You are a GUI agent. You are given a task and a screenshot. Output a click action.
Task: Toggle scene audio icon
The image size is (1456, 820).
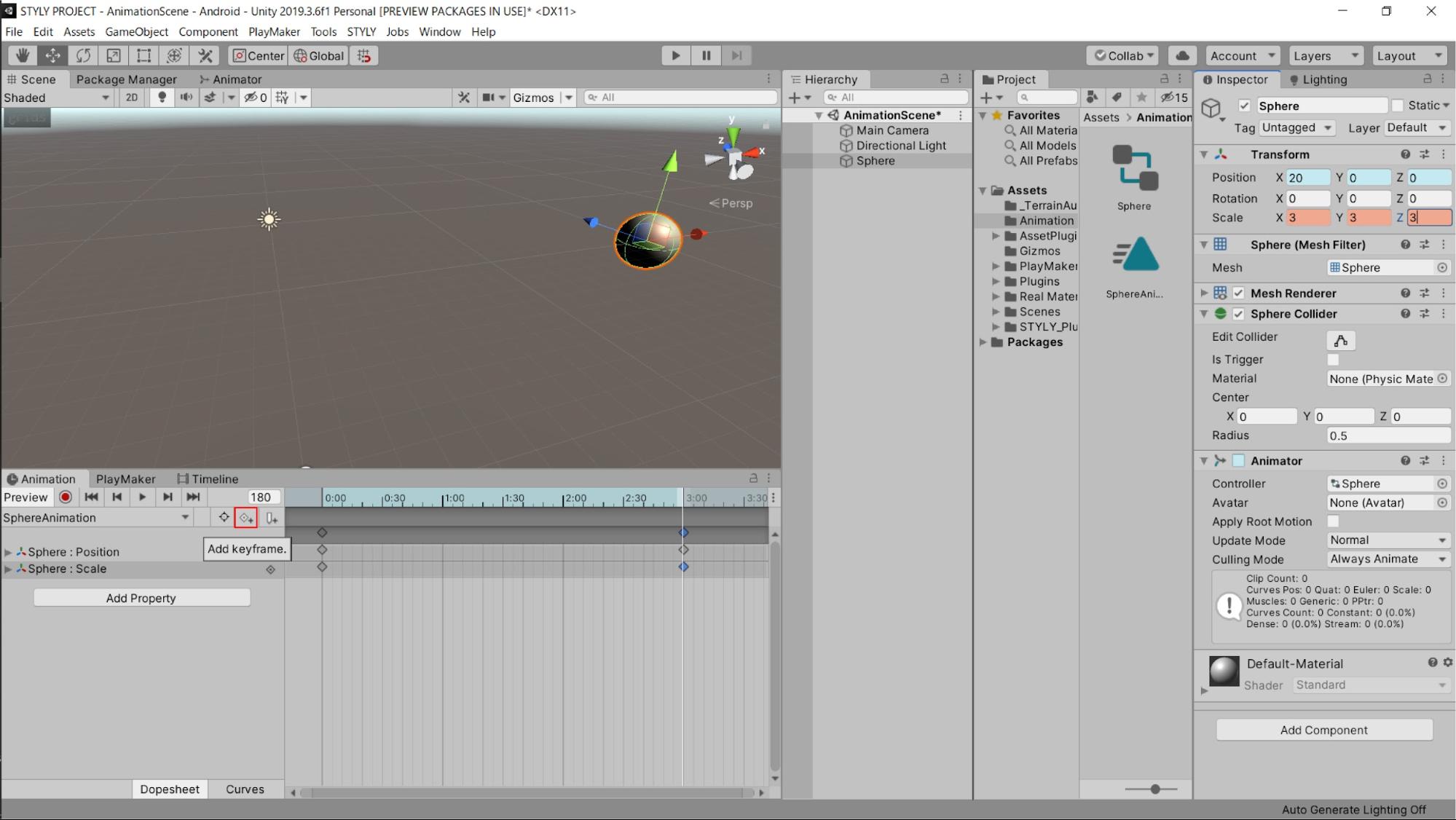[186, 97]
